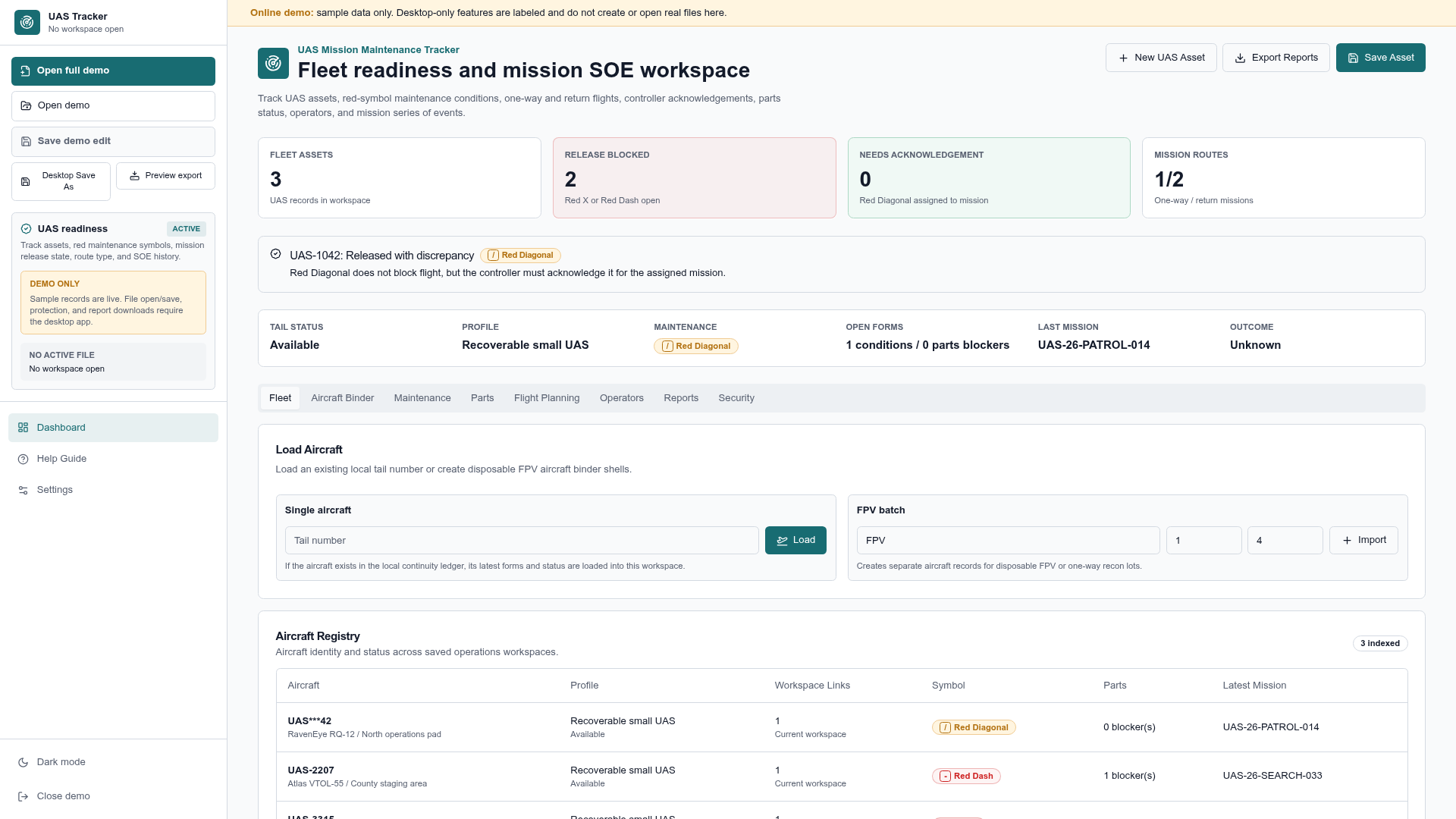Viewport: 1456px width, 819px height.
Task: Toggle Dark mode
Action: (114, 762)
